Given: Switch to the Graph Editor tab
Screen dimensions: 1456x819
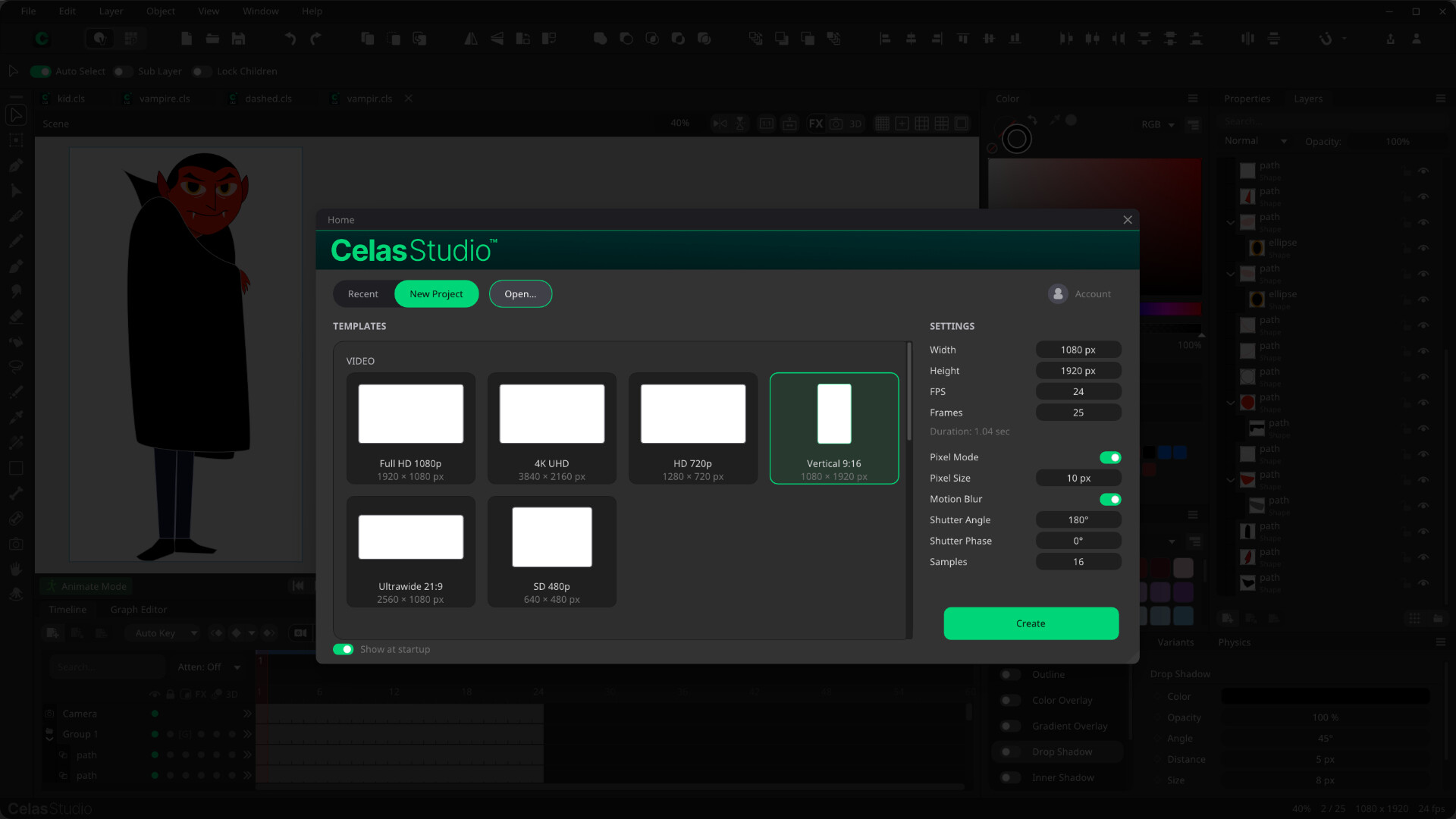Looking at the screenshot, I should click(x=138, y=610).
